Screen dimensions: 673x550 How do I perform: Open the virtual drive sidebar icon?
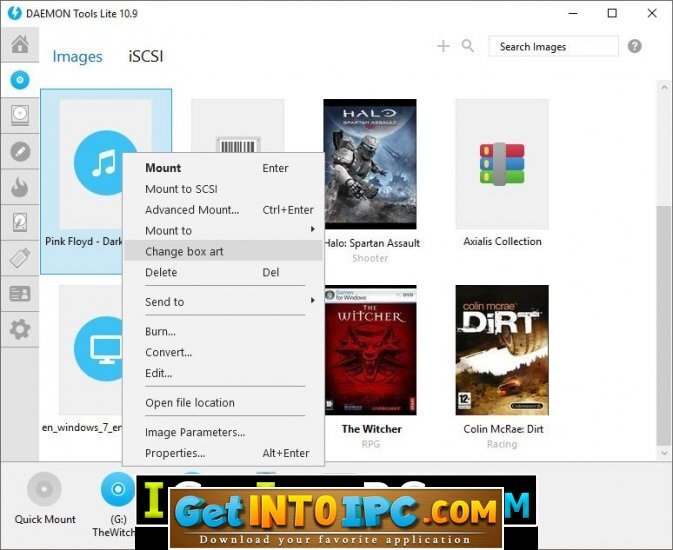click(x=20, y=115)
